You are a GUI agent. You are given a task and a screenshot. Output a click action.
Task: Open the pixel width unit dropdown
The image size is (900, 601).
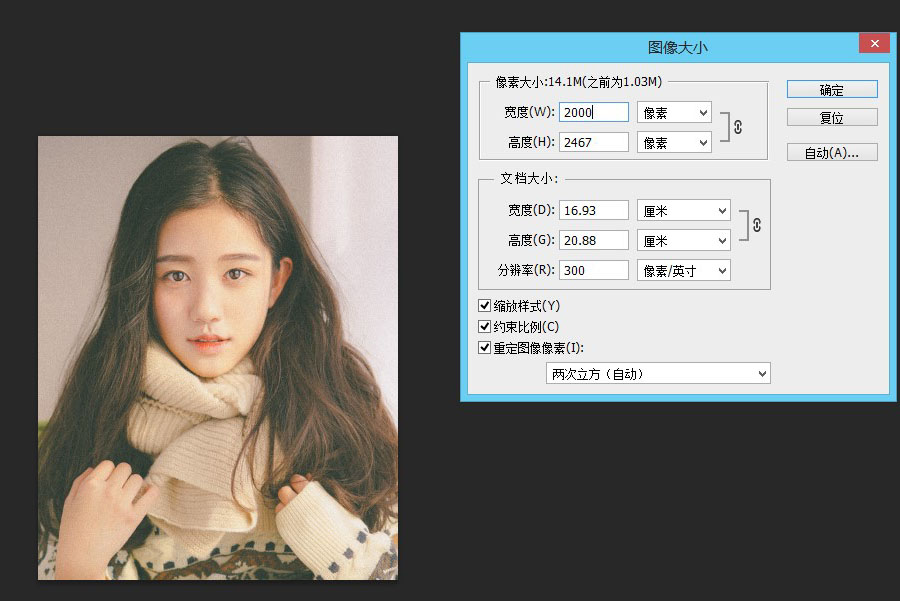click(x=674, y=113)
